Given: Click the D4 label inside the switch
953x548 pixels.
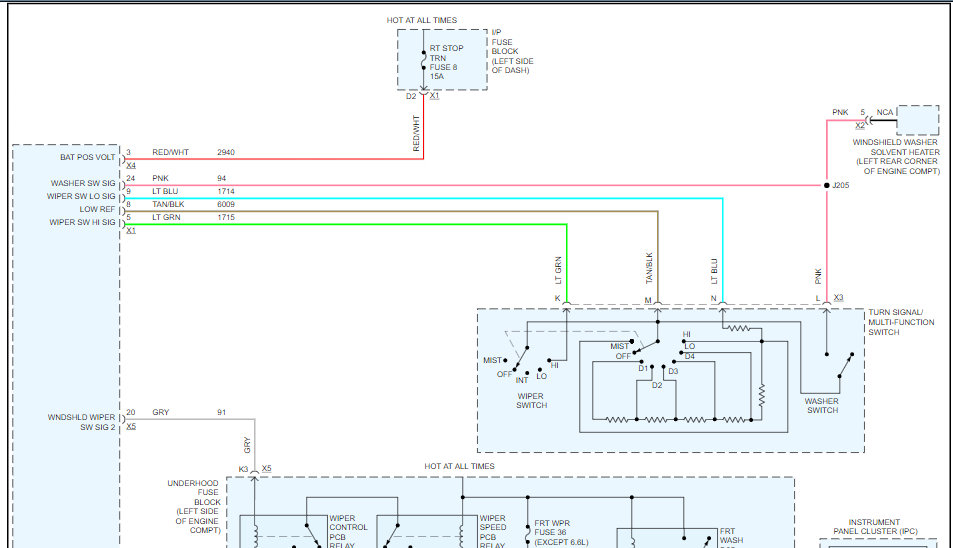Looking at the screenshot, I should [689, 355].
